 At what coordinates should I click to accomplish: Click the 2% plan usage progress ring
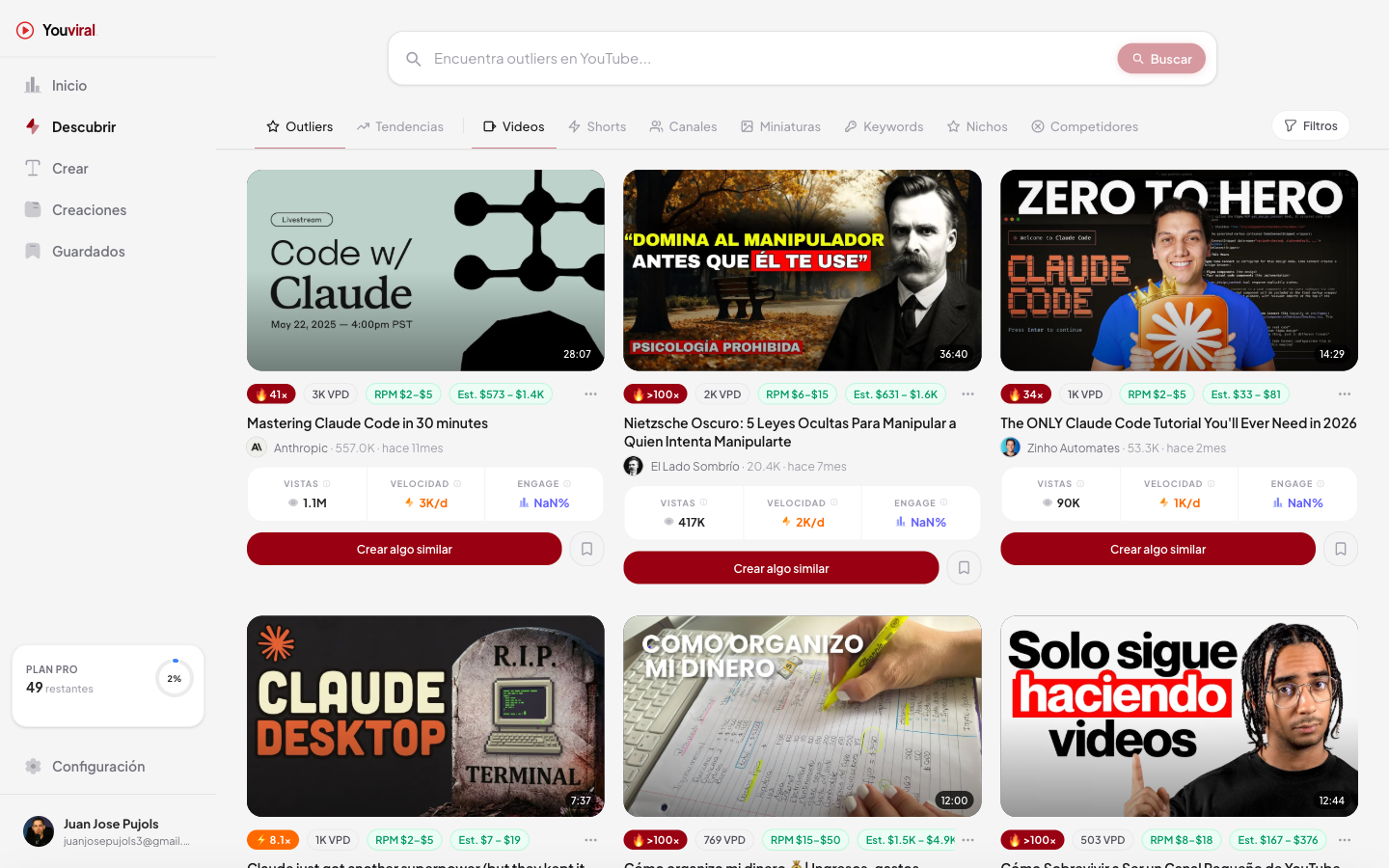[175, 679]
